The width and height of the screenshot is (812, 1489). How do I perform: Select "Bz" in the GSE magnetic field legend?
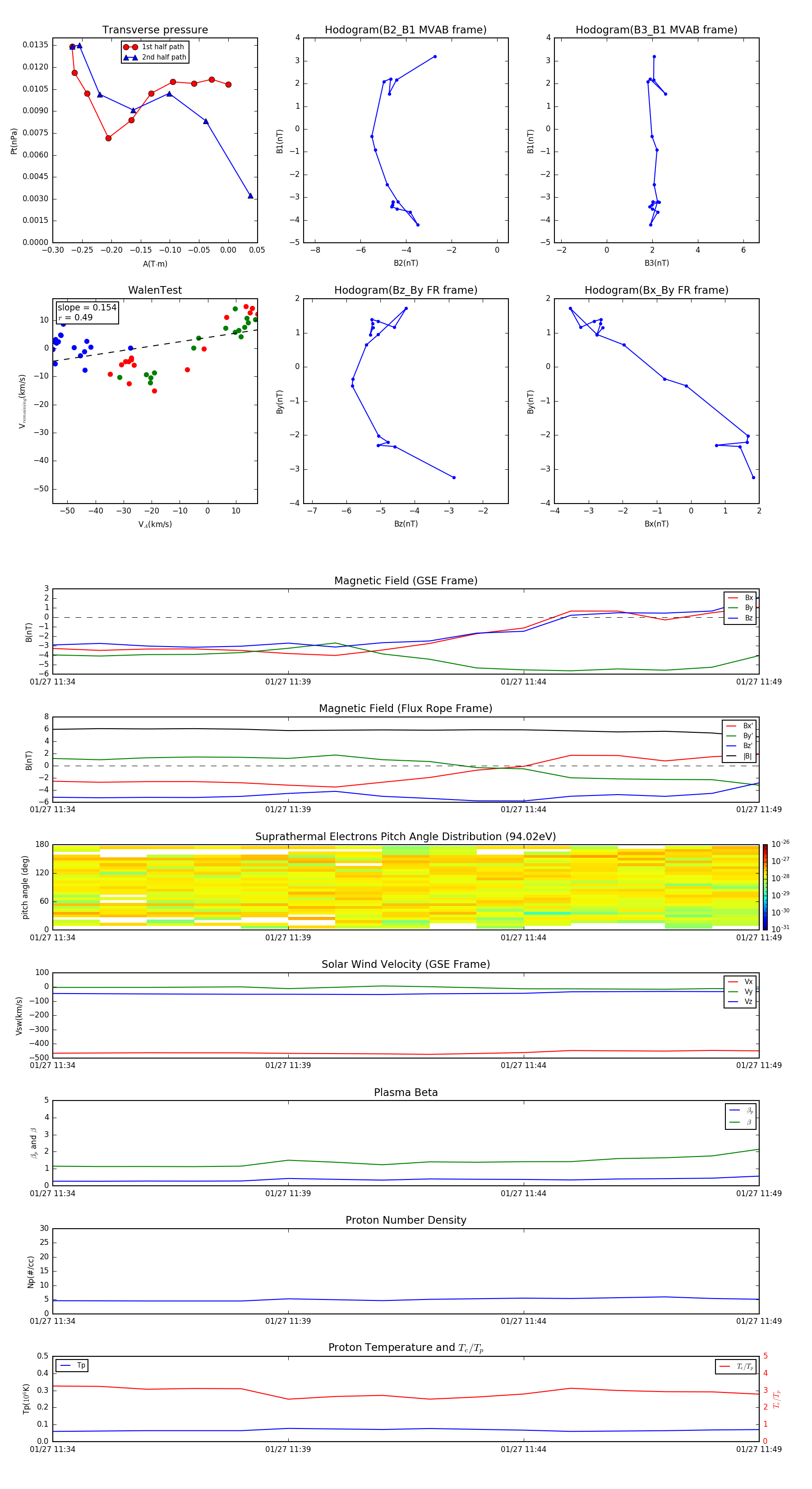coord(740,618)
